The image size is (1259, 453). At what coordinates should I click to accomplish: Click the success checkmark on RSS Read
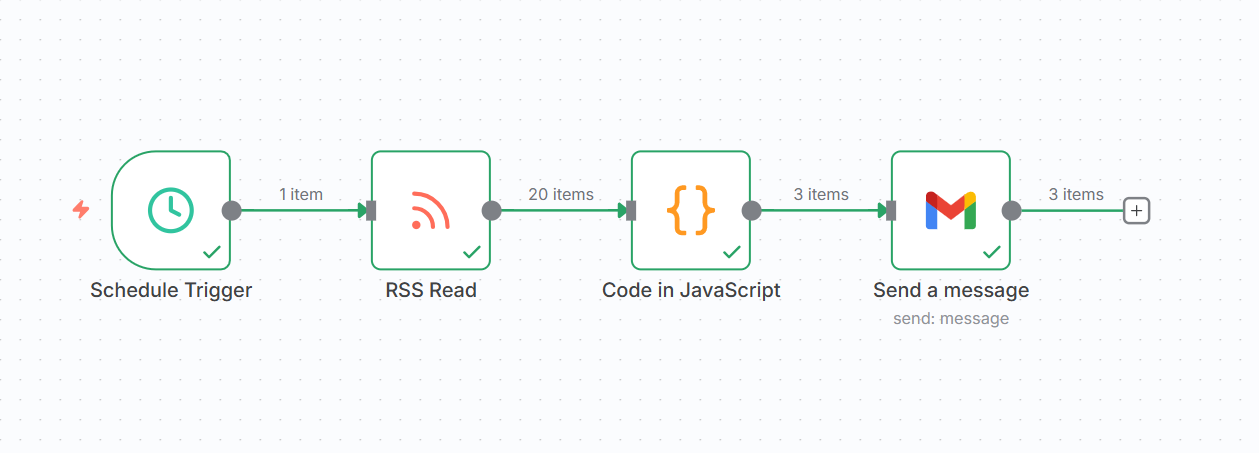tap(472, 252)
